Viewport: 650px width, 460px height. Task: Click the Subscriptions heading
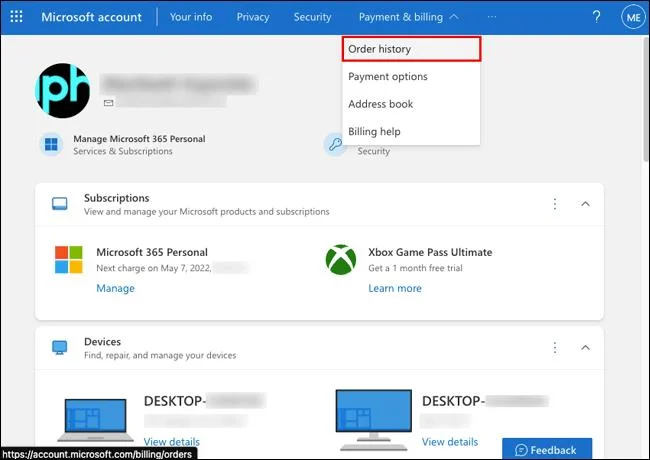point(116,198)
